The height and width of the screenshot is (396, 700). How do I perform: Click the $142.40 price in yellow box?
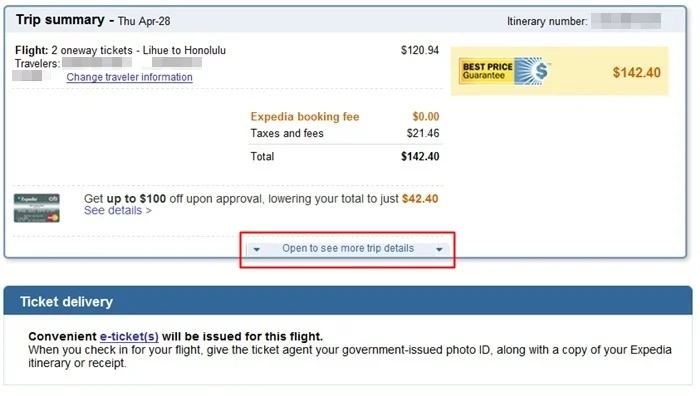click(636, 72)
